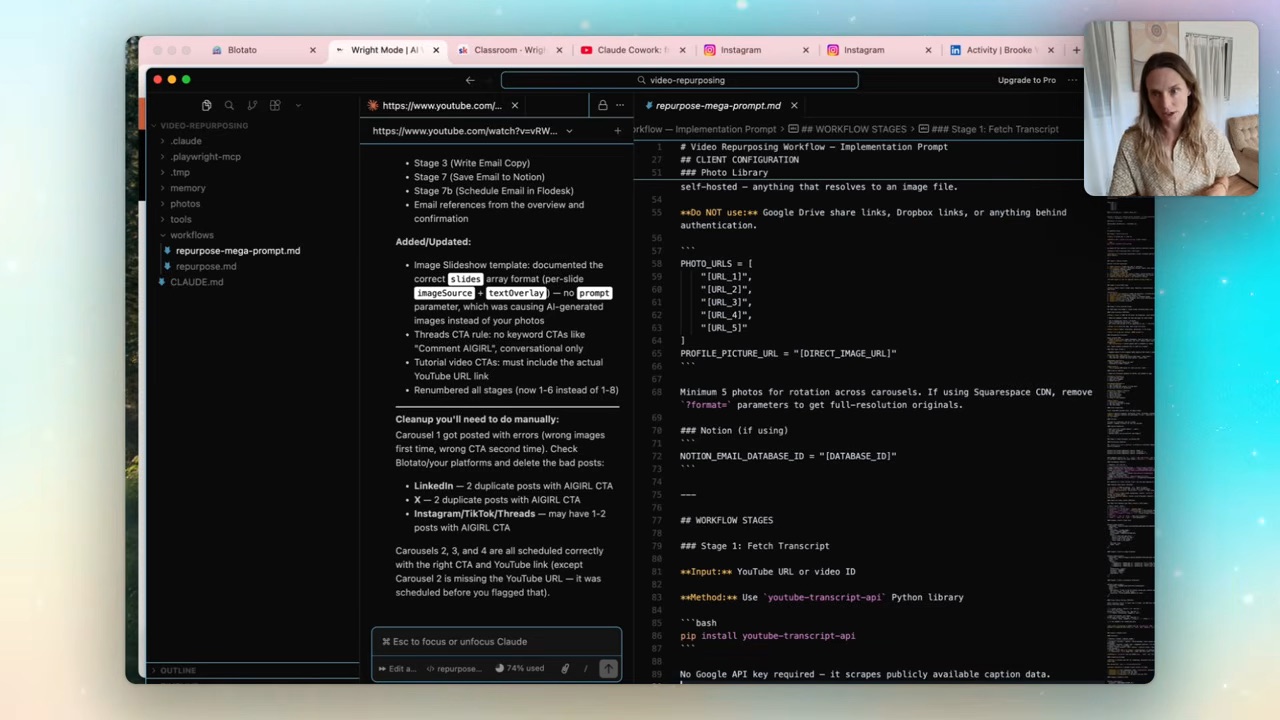Send the message with the up-arrow button

[x=608, y=668]
